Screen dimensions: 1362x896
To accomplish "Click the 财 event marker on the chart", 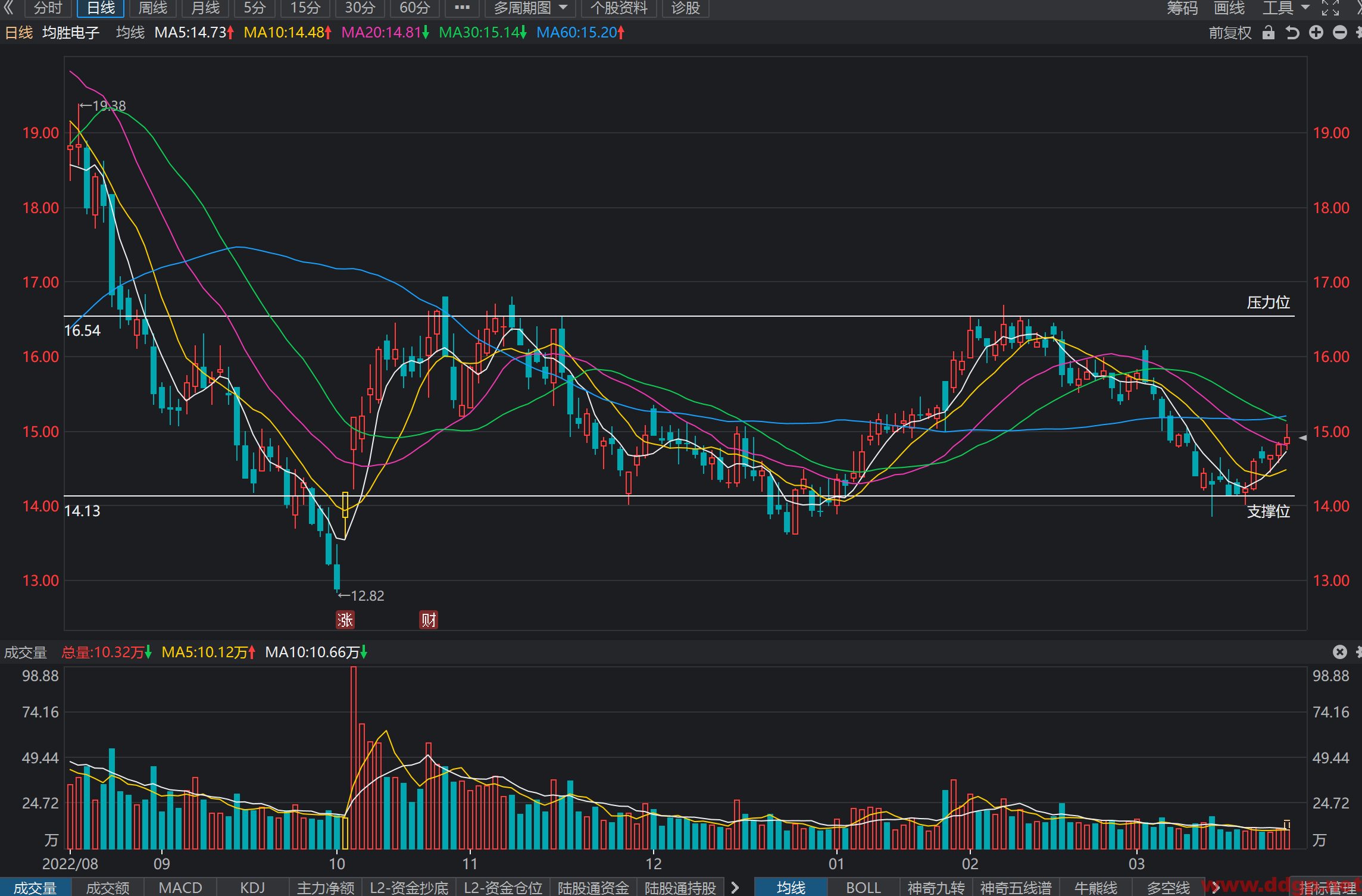I will (x=428, y=620).
